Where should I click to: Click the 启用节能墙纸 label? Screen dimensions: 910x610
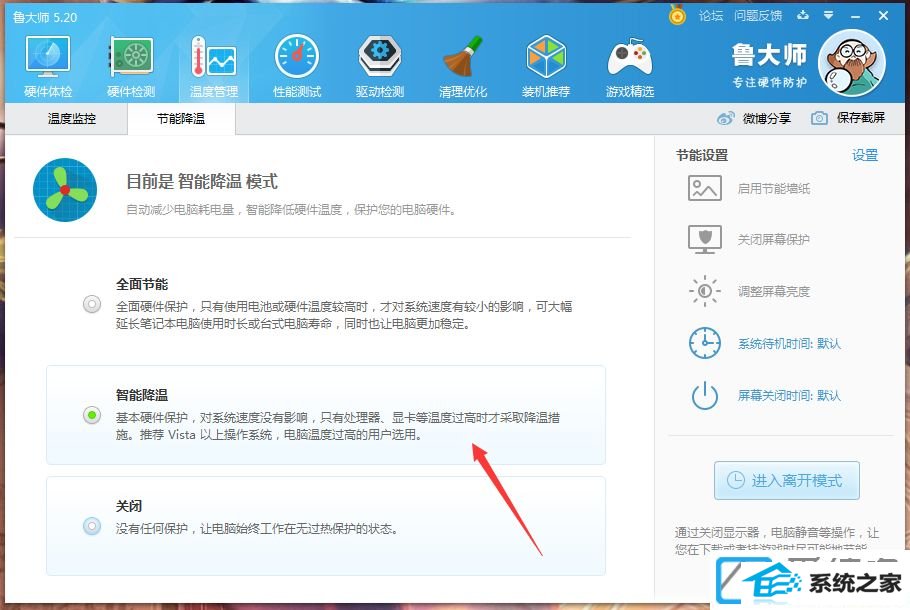(x=774, y=189)
